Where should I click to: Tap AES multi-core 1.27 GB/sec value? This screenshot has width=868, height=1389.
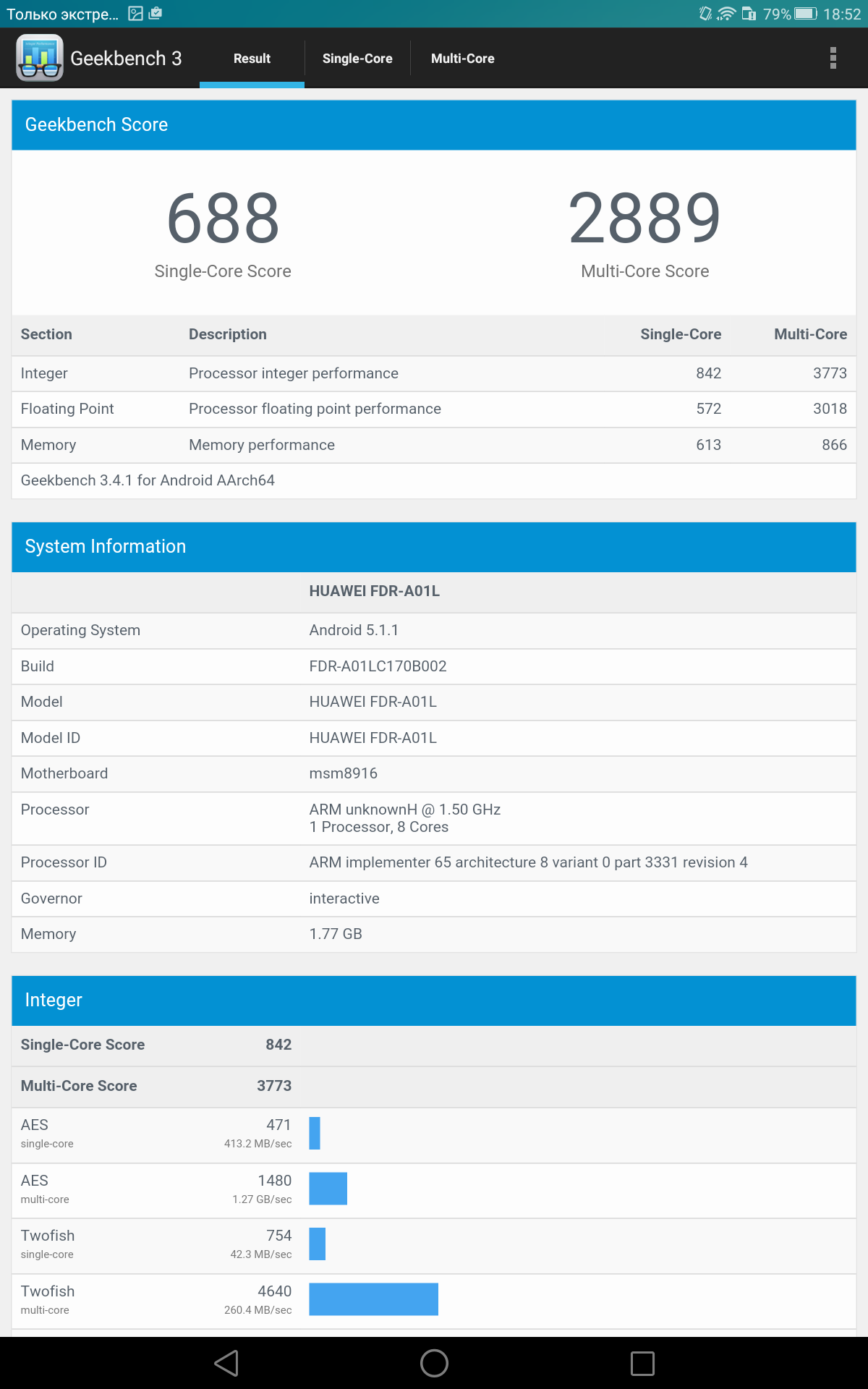tap(263, 1199)
